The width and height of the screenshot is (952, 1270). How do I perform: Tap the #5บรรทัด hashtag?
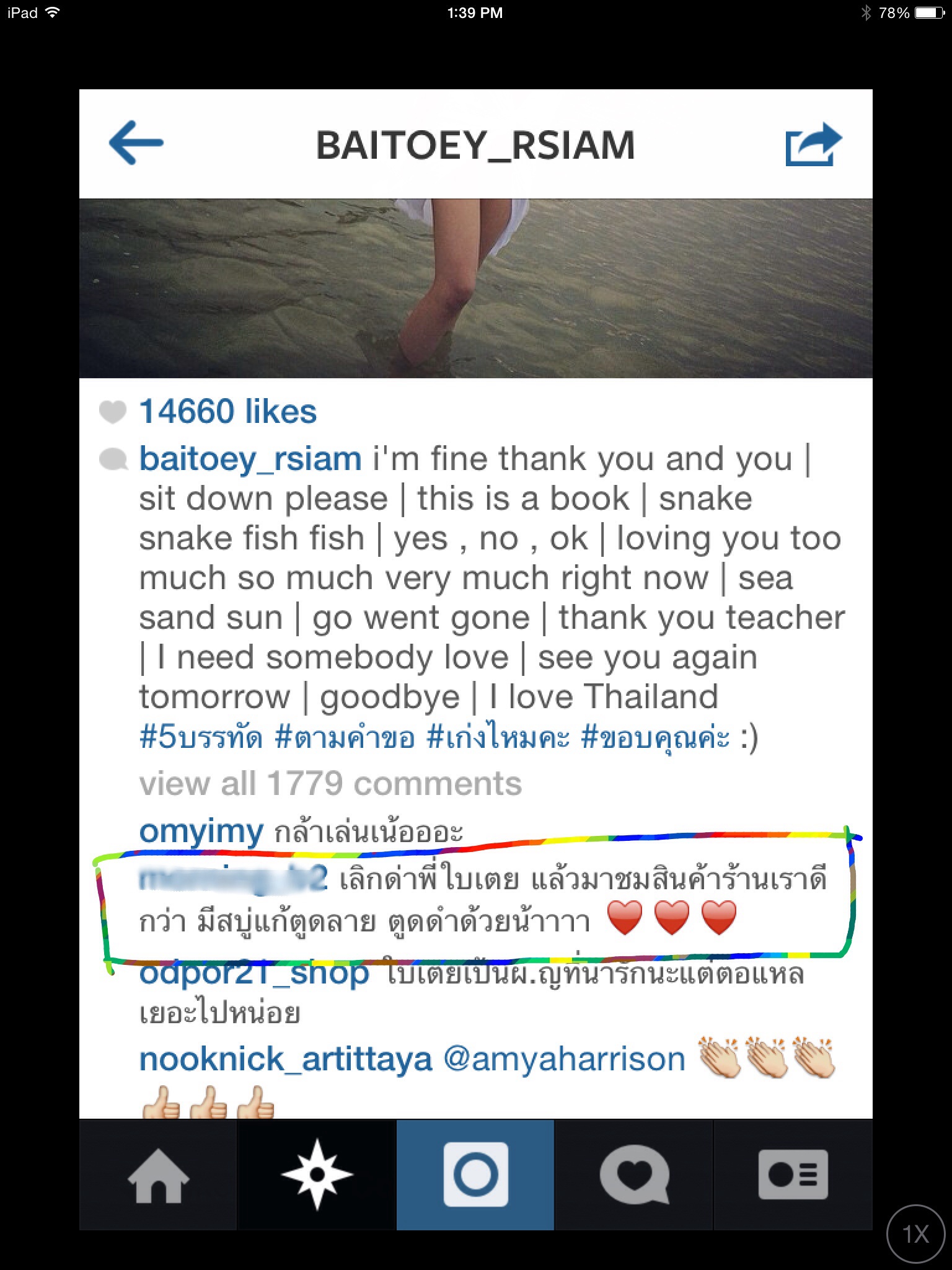click(201, 737)
